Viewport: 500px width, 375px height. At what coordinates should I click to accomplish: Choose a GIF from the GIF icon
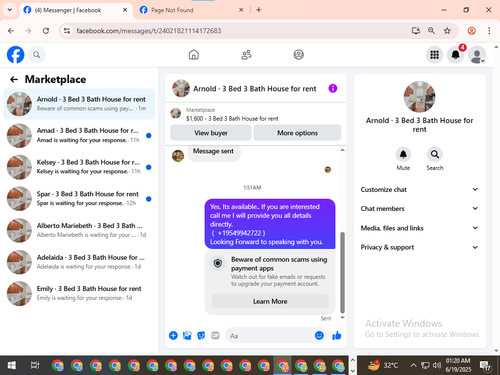click(215, 335)
